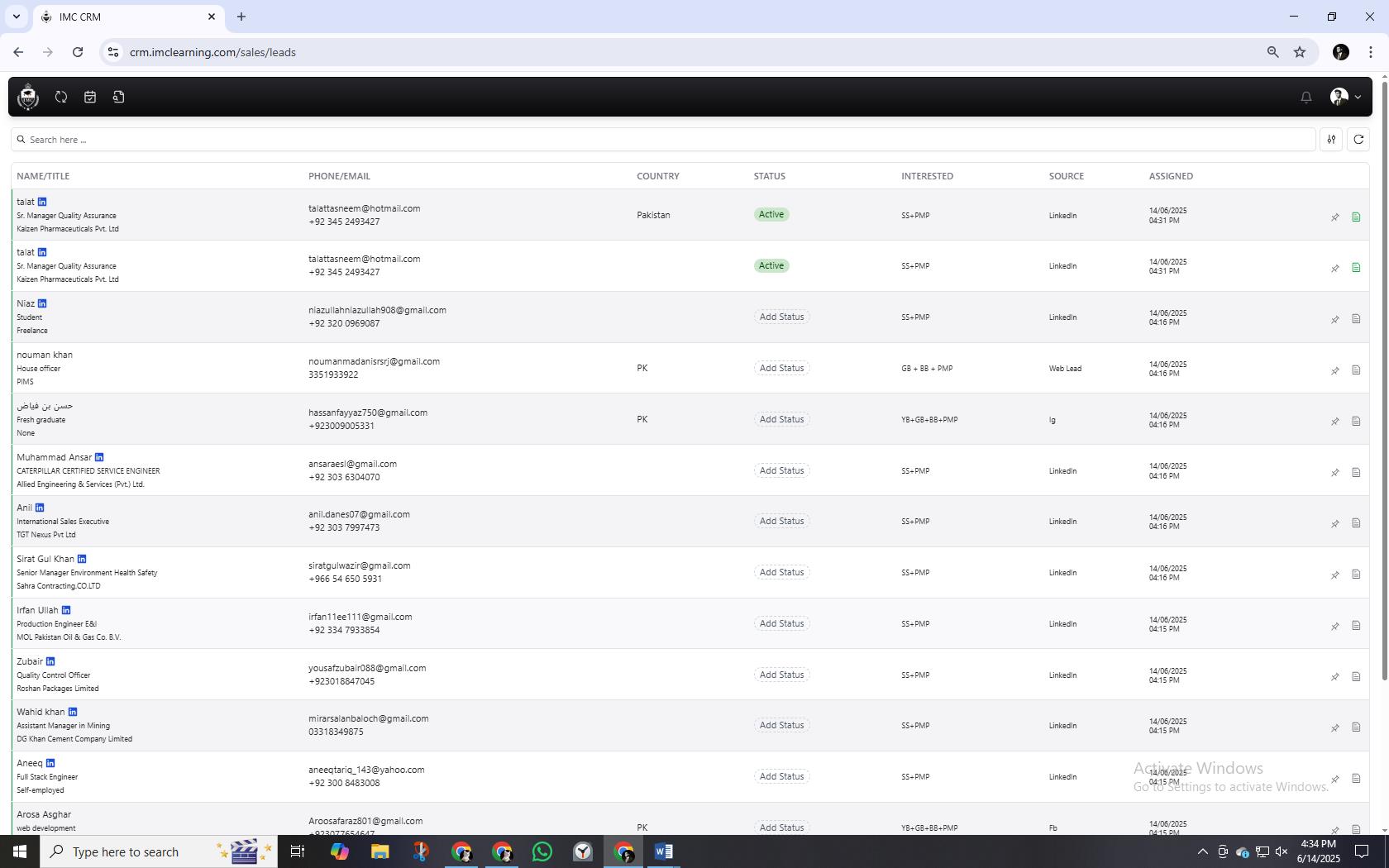The width and height of the screenshot is (1389, 868).
Task: Open the document icon in the header bar
Action: click(x=119, y=97)
